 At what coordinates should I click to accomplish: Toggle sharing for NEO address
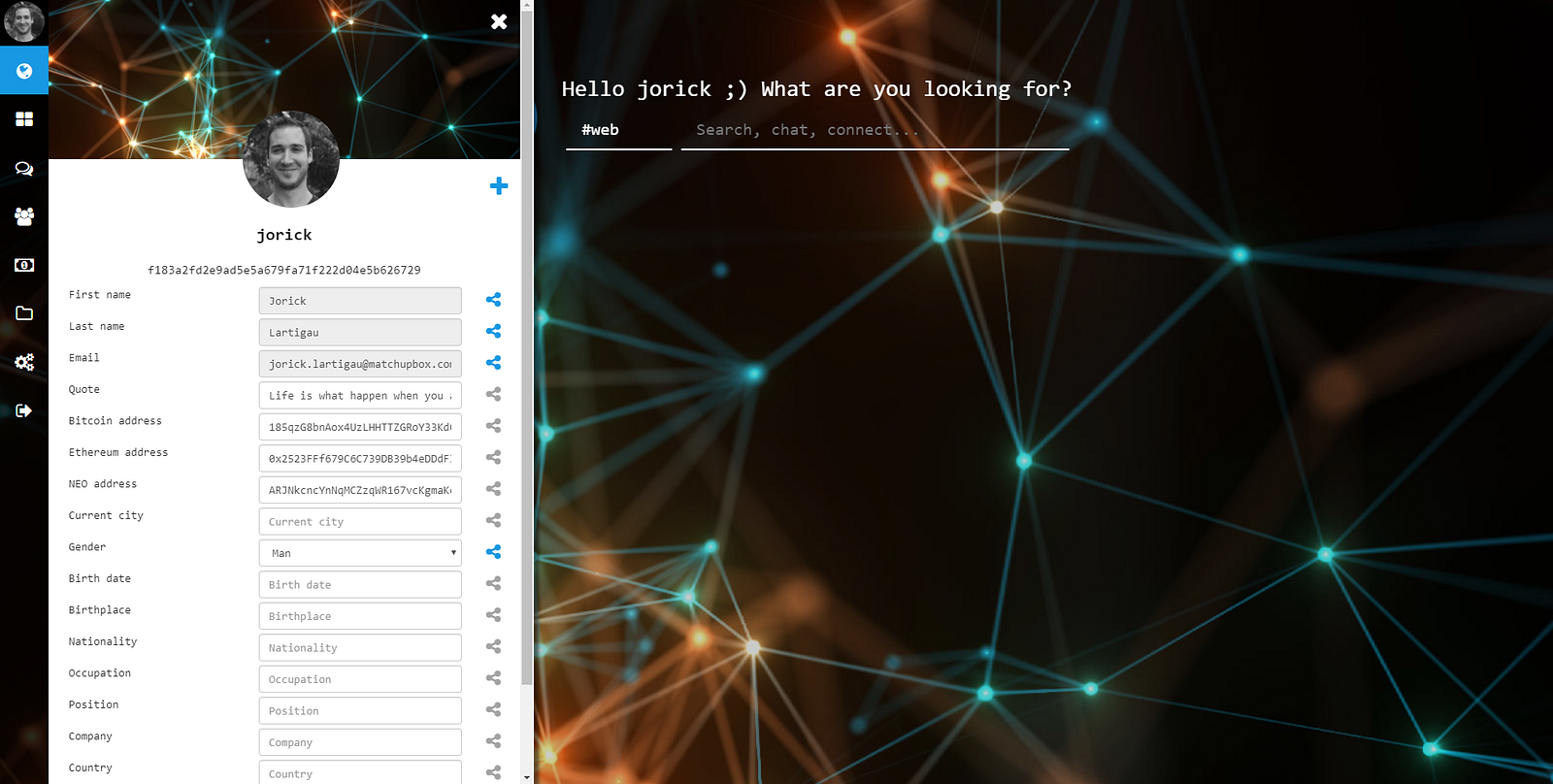tap(493, 489)
